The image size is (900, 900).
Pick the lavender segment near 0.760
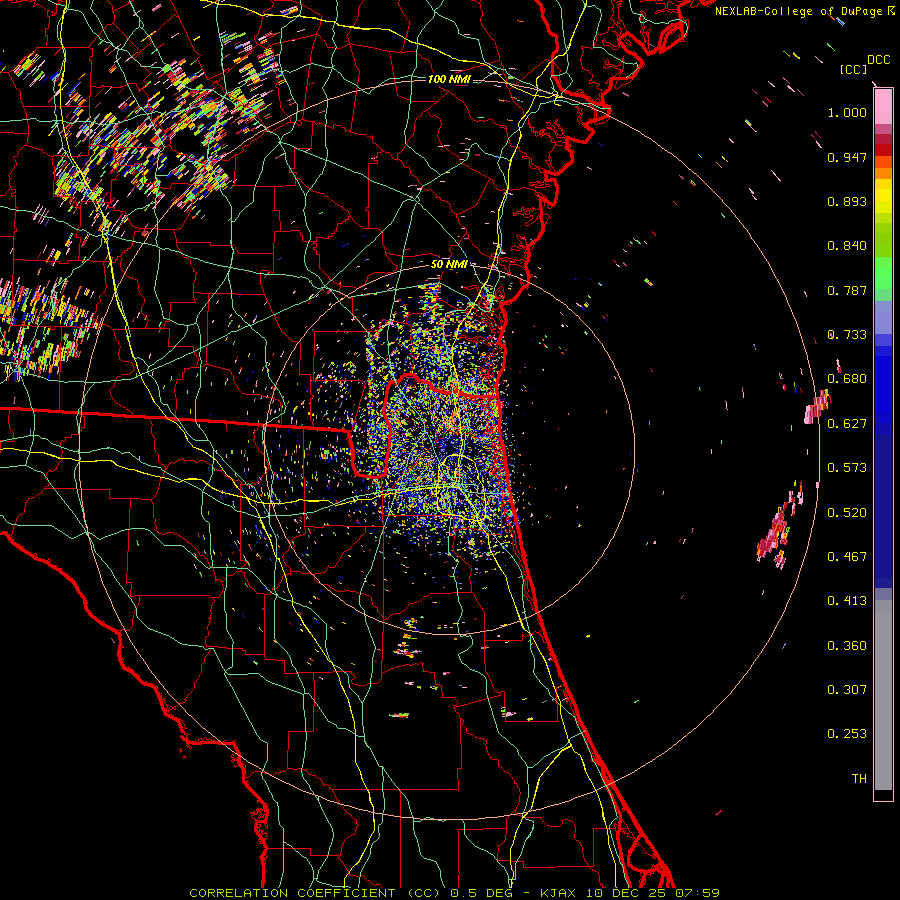(883, 317)
